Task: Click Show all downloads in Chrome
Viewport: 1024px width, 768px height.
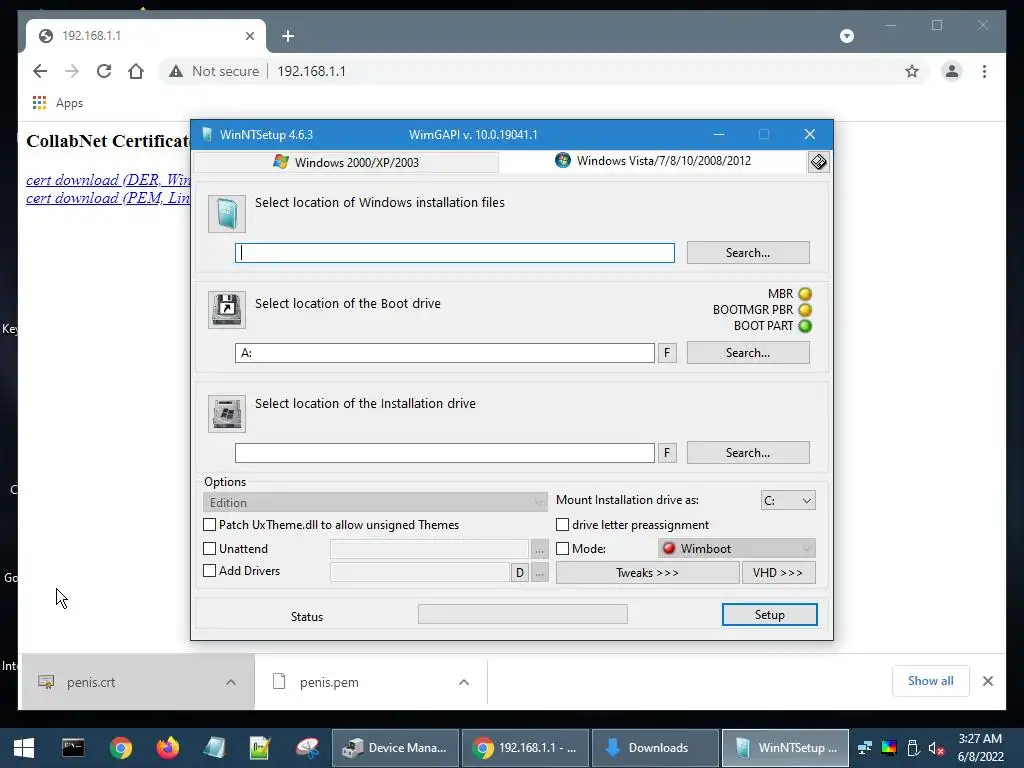Action: coord(931,681)
